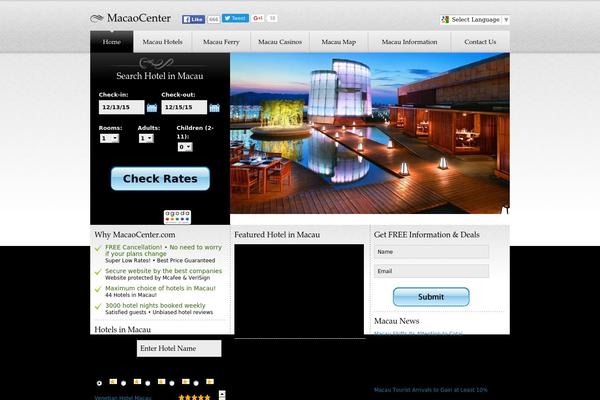Open the Check-out calendar picker icon
The height and width of the screenshot is (400, 600).
click(x=215, y=108)
